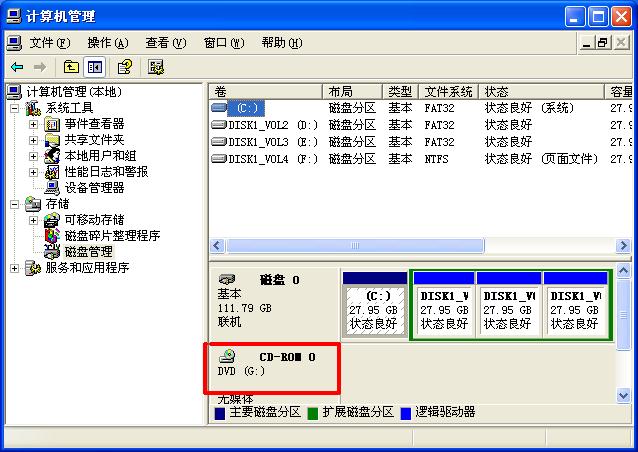Click the volume list scroll-right arrow

623,245
